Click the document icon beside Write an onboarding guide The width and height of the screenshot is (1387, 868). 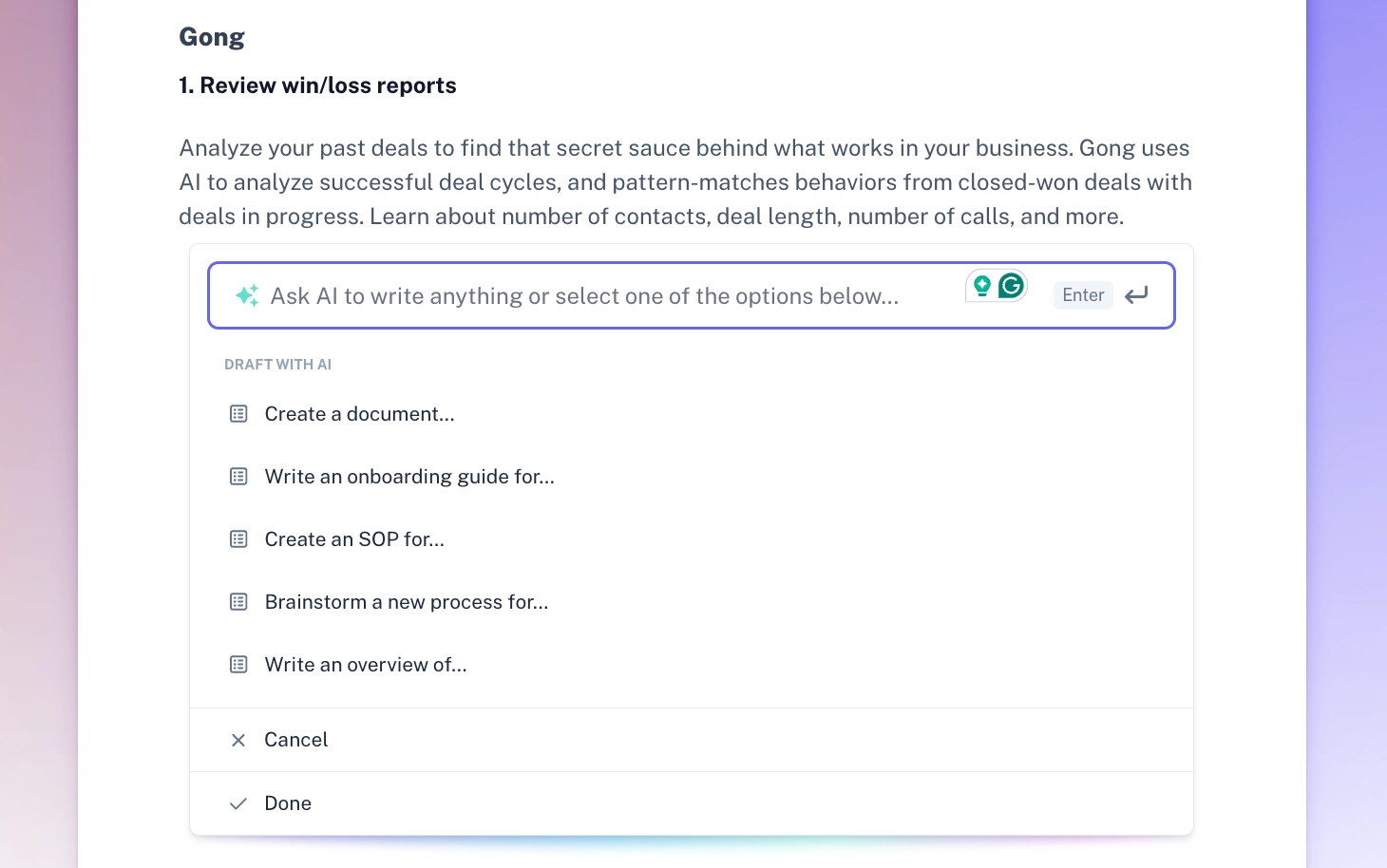pos(238,476)
